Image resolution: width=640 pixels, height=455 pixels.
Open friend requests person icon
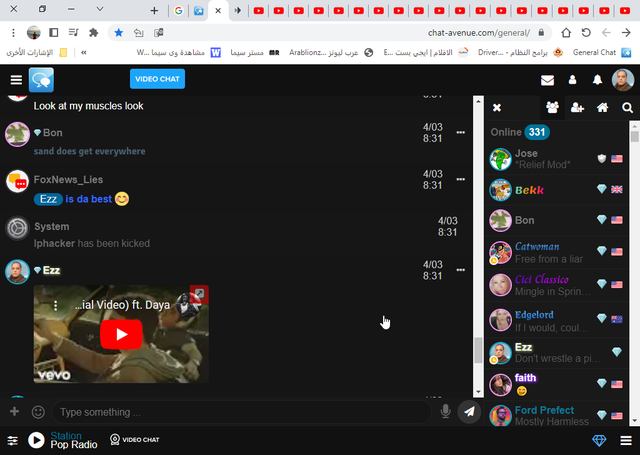click(573, 80)
